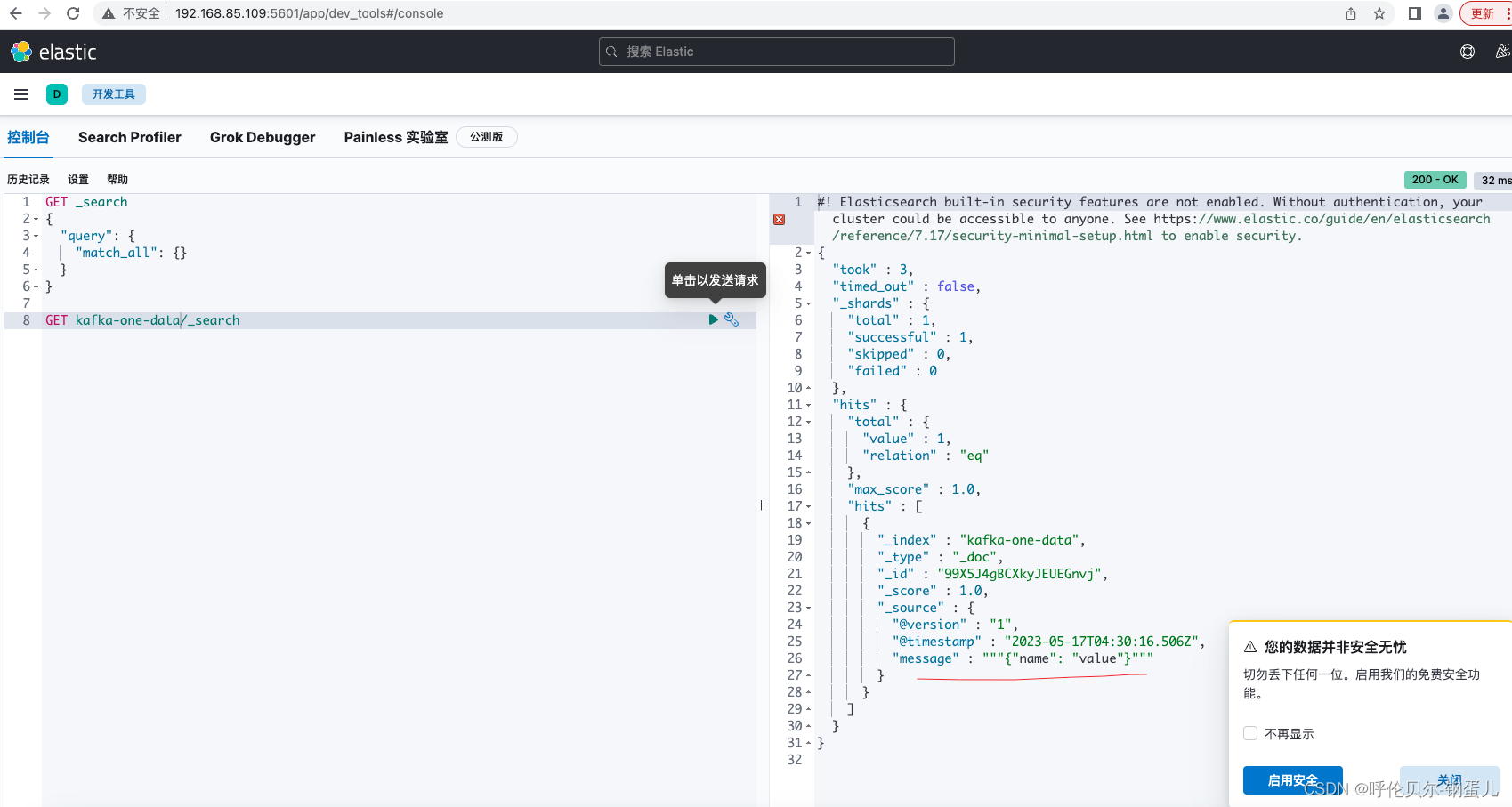Click the browser back arrow
Viewport: 1512px width, 807px height.
[x=16, y=13]
